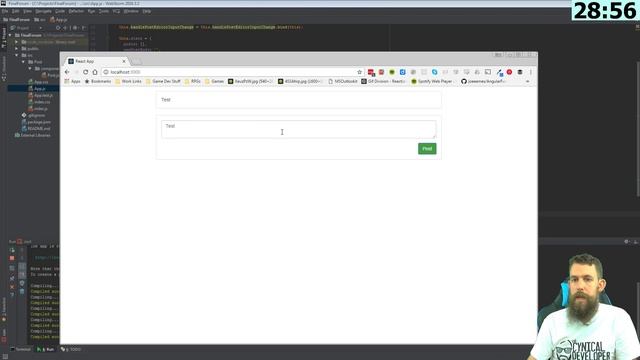Select README.md in the project tree

pyautogui.click(x=36, y=129)
